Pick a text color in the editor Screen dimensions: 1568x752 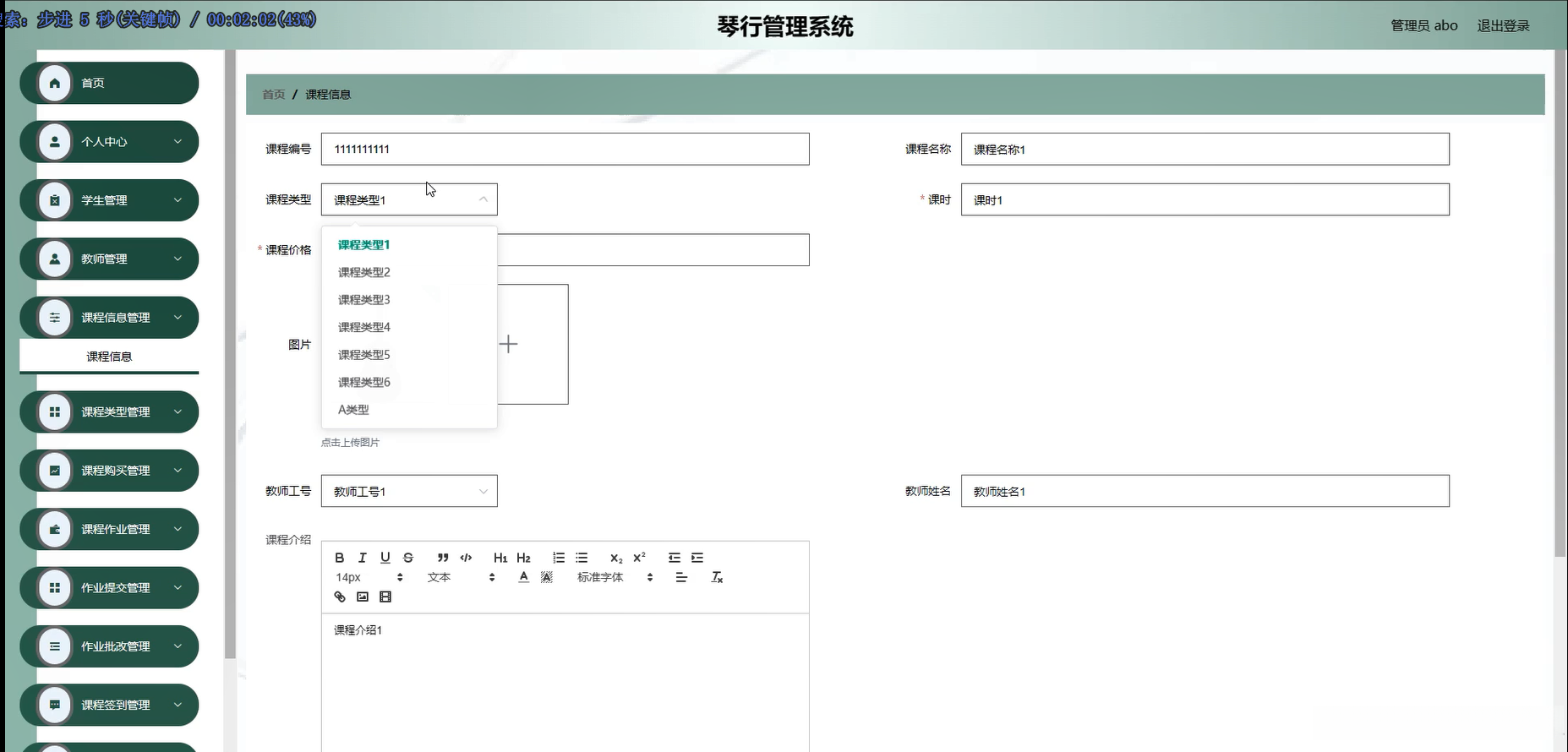point(524,577)
